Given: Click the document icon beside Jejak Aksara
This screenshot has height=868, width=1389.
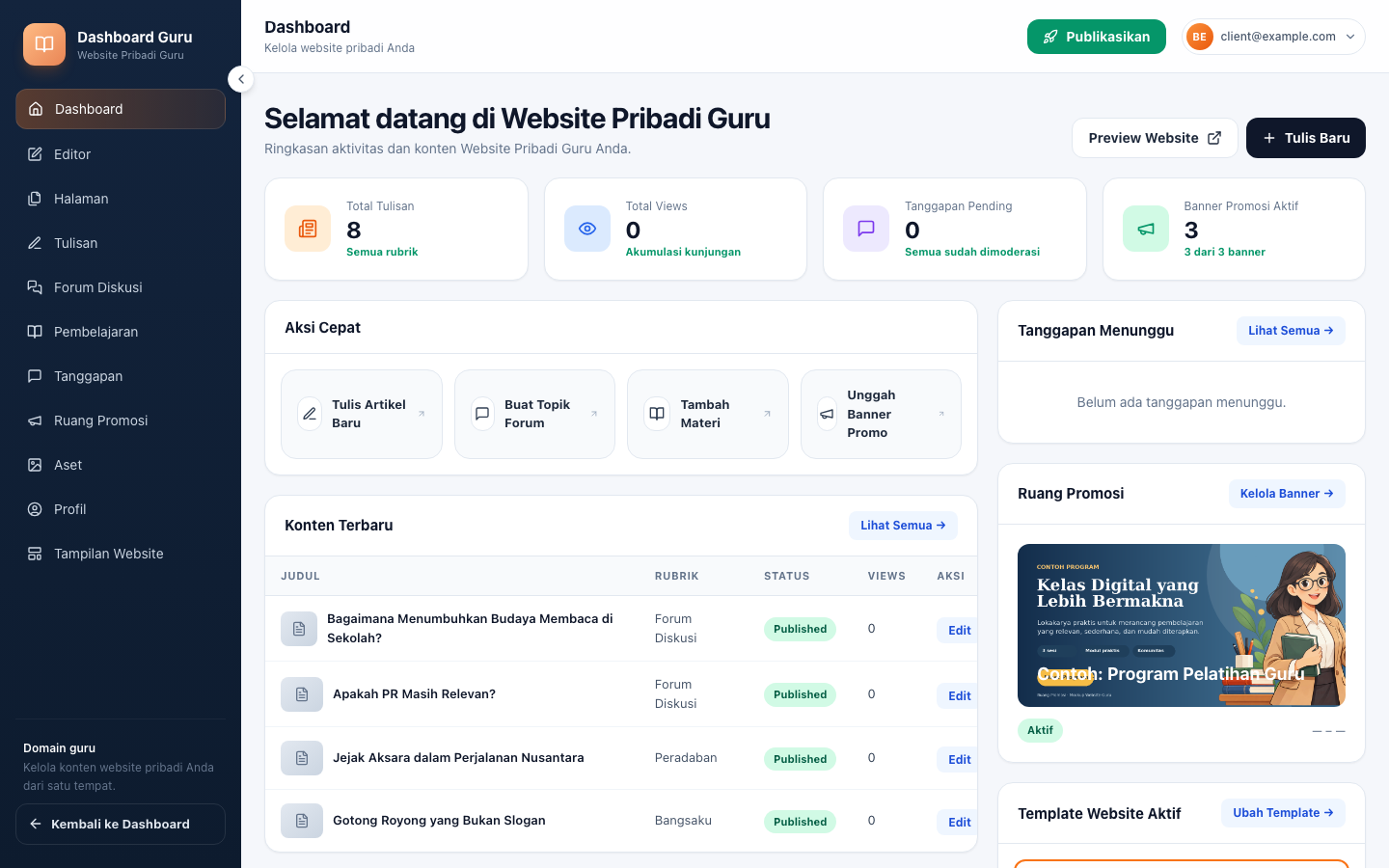Looking at the screenshot, I should coord(302,758).
